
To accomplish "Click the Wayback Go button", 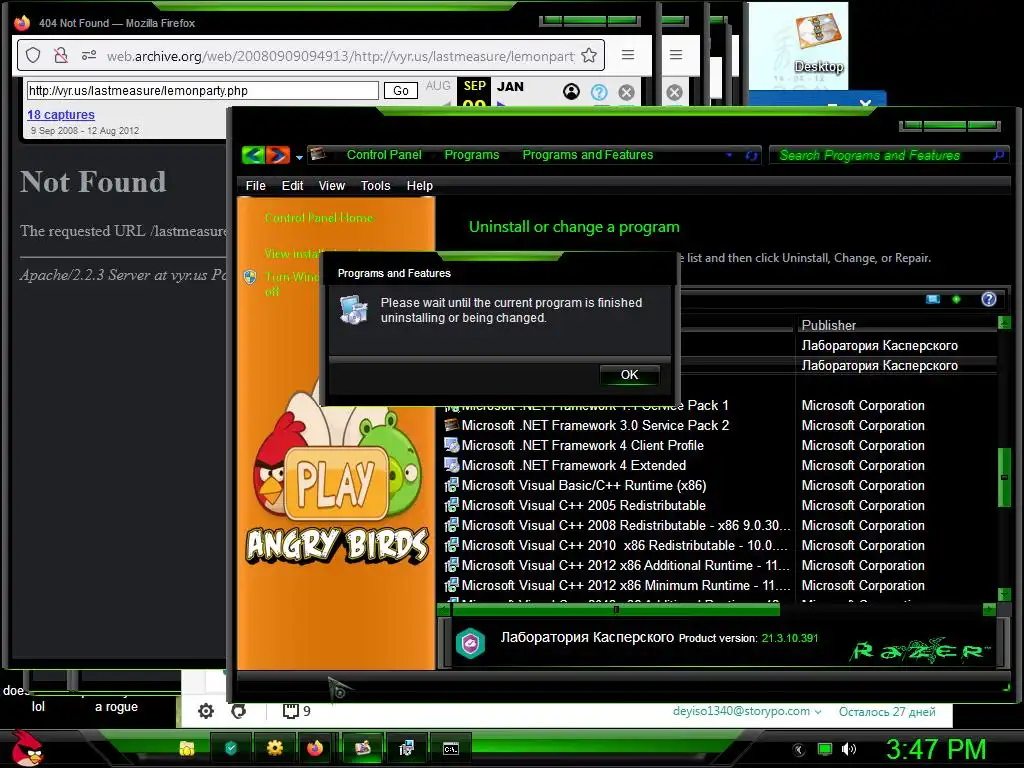I will click(400, 91).
